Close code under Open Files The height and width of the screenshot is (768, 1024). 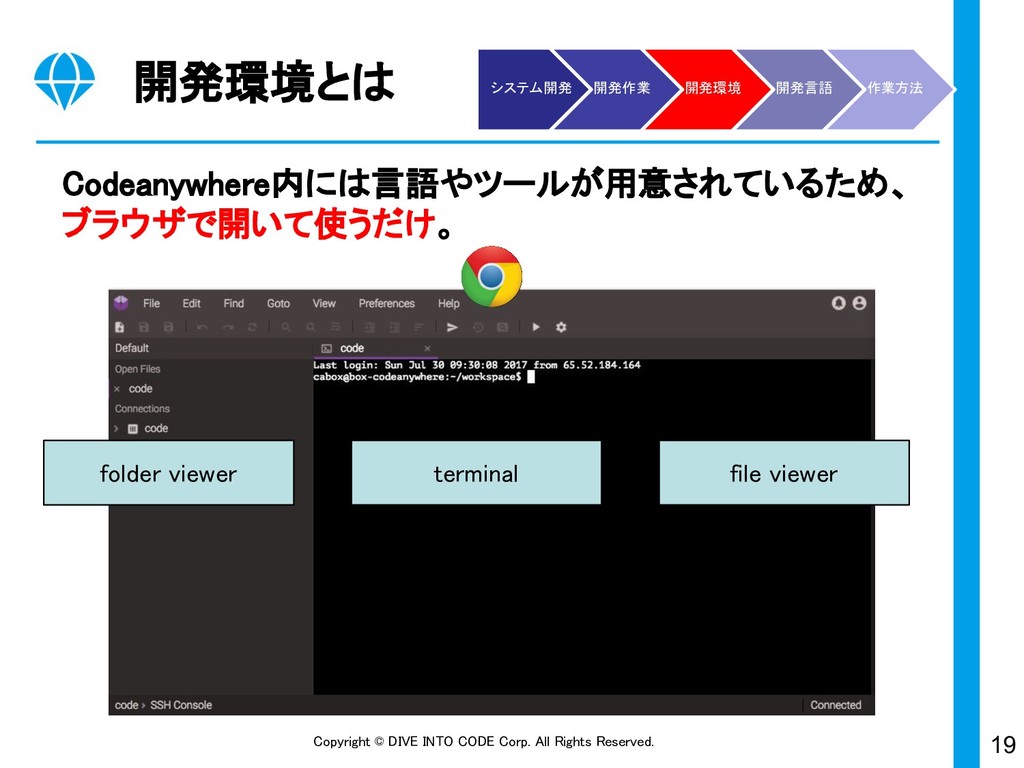coord(117,389)
